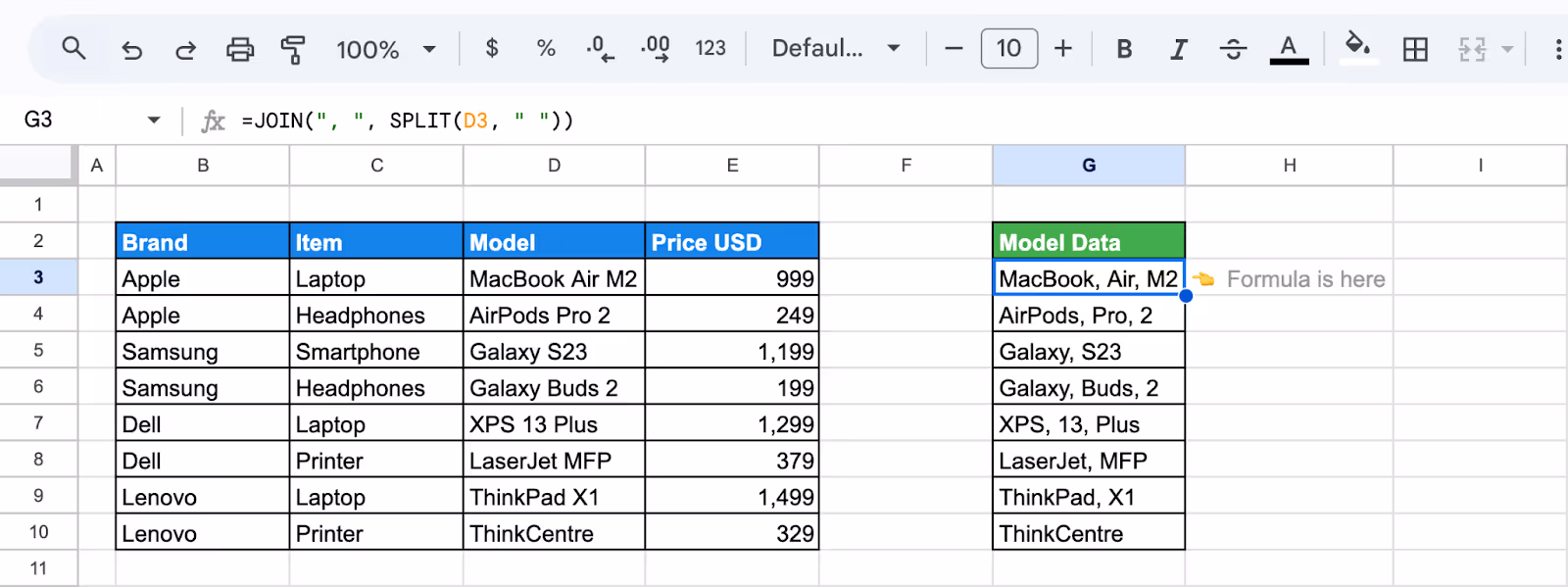Click the Redo arrow icon
The height and width of the screenshot is (587, 1568).
(x=185, y=49)
